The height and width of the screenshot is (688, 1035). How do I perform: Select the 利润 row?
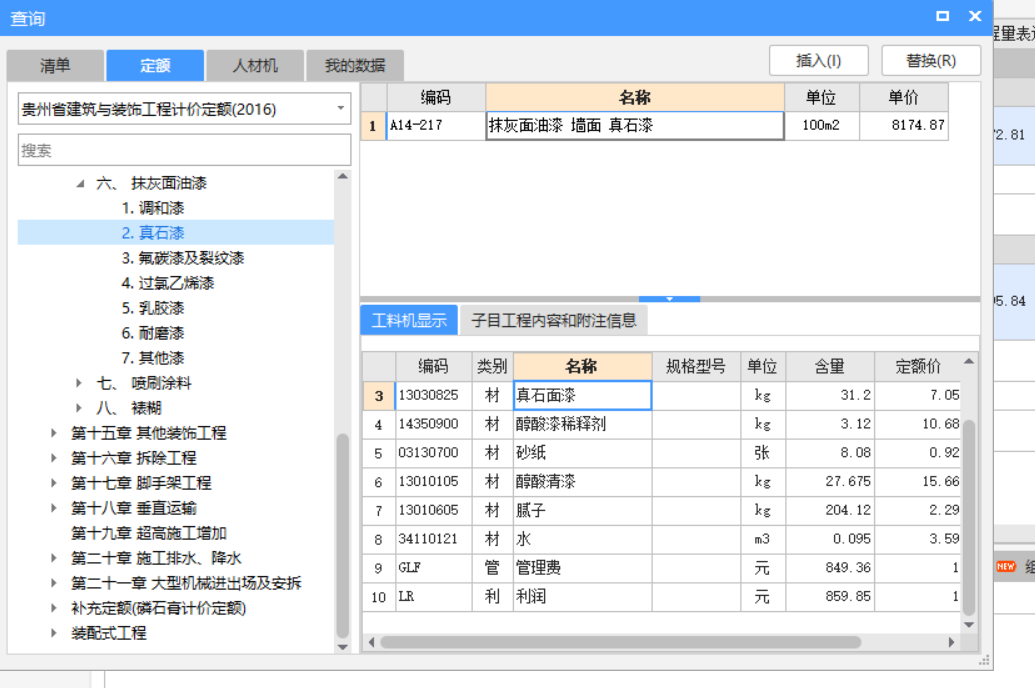[661, 597]
